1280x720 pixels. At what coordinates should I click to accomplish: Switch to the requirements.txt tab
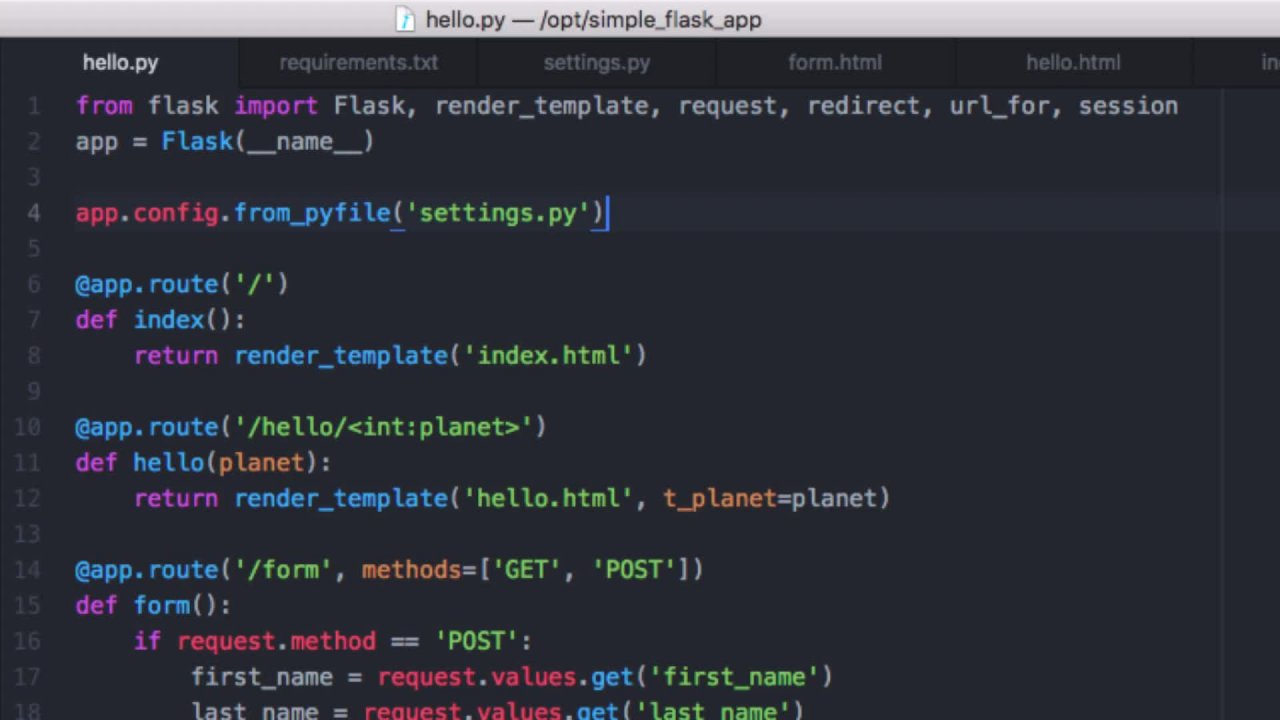358,62
